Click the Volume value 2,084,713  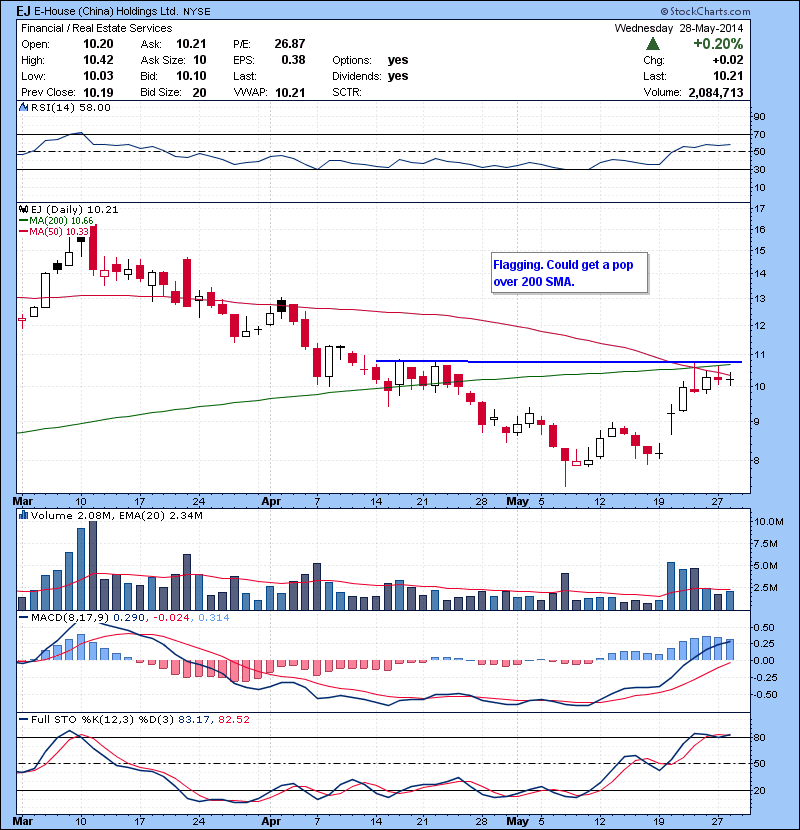pos(716,93)
